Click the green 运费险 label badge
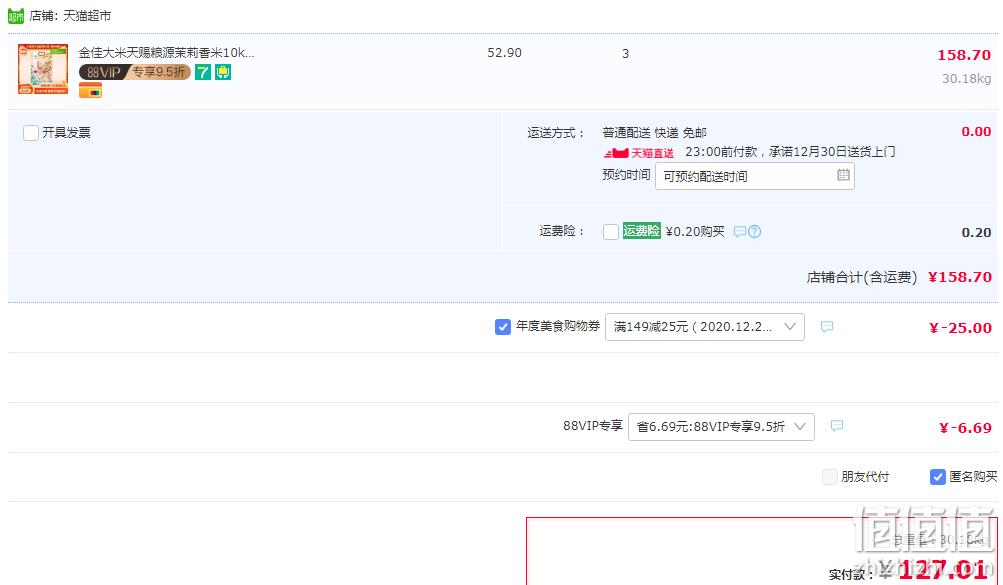Screen dimensions: 1003x585 click(642, 231)
